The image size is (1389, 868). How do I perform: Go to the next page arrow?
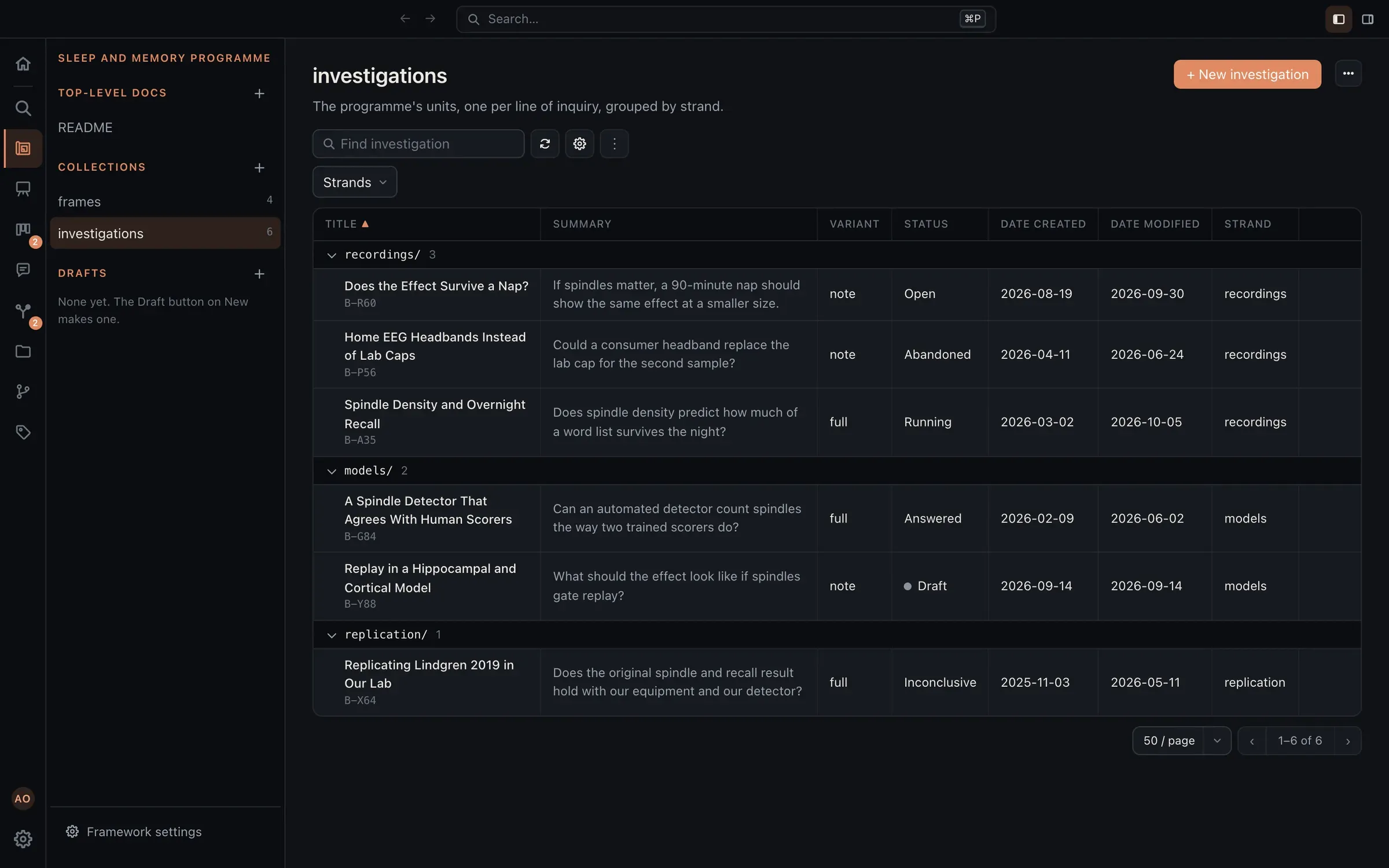(1348, 741)
